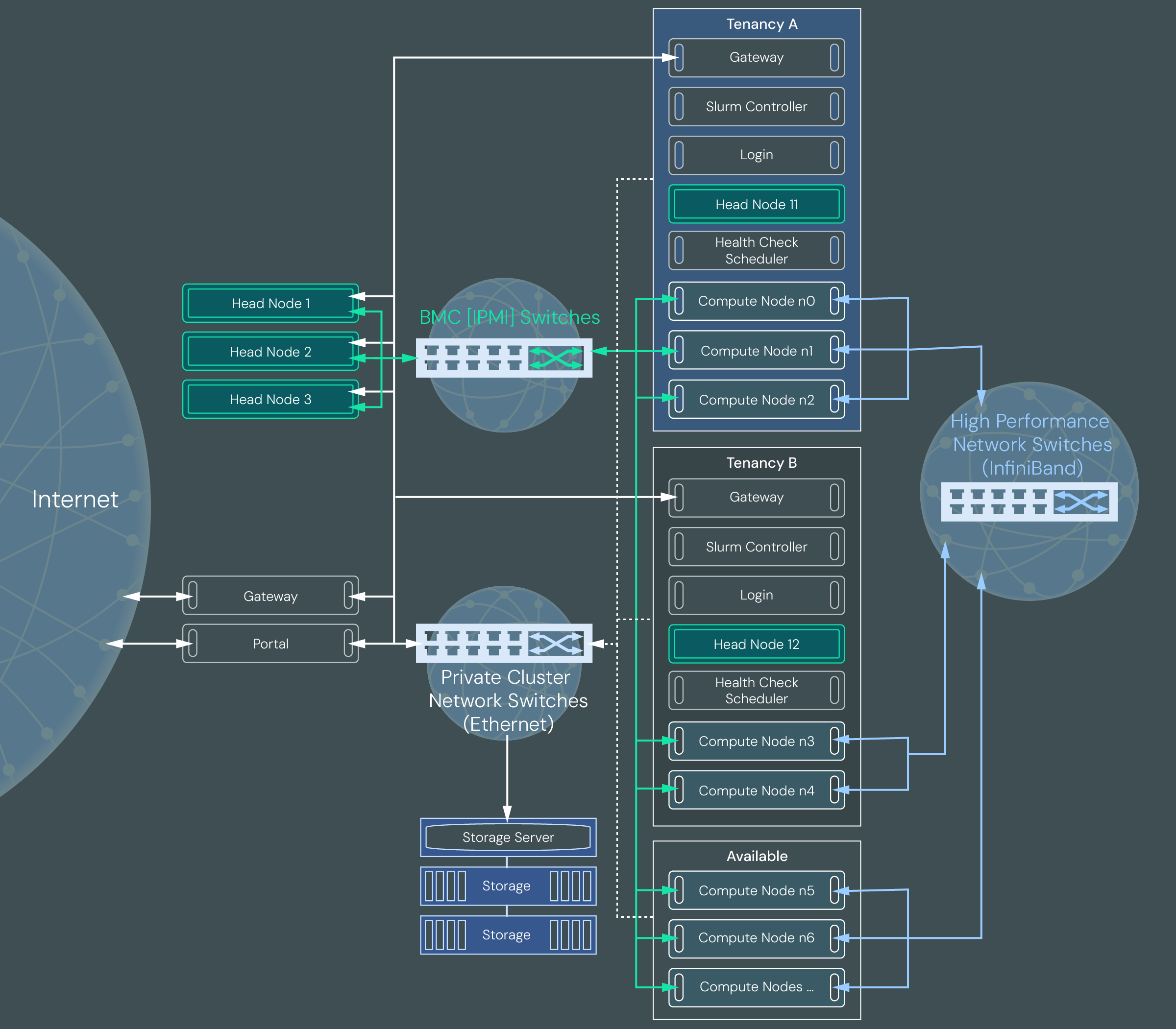Viewport: 1176px width, 1029px height.
Task: Select Head Node 12 in Tenancy B
Action: [756, 644]
